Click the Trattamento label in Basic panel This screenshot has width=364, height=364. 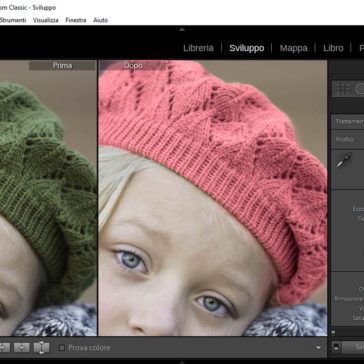pos(350,122)
